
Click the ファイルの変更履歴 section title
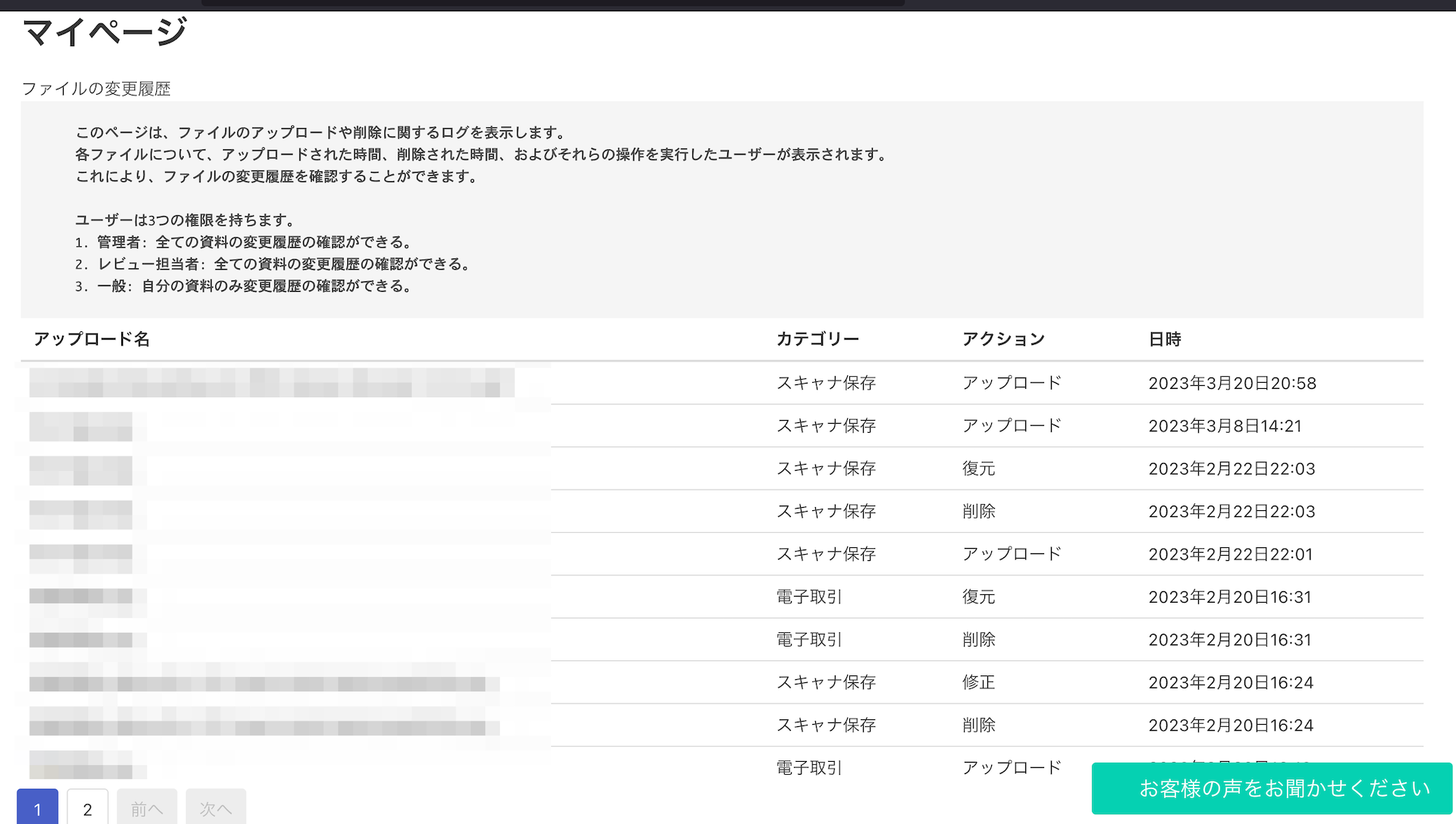pyautogui.click(x=96, y=89)
